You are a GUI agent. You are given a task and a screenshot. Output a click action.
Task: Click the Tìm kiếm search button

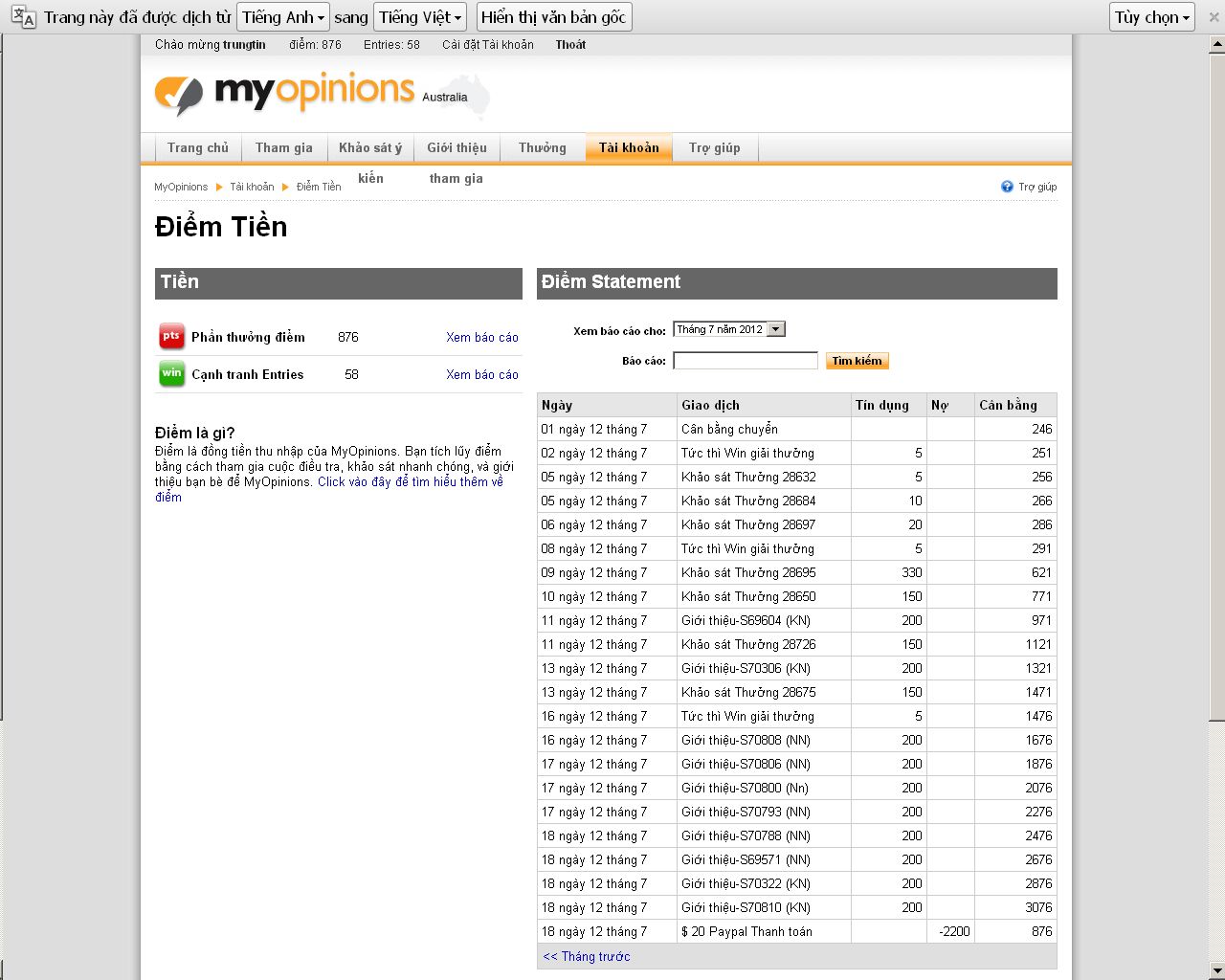click(857, 361)
